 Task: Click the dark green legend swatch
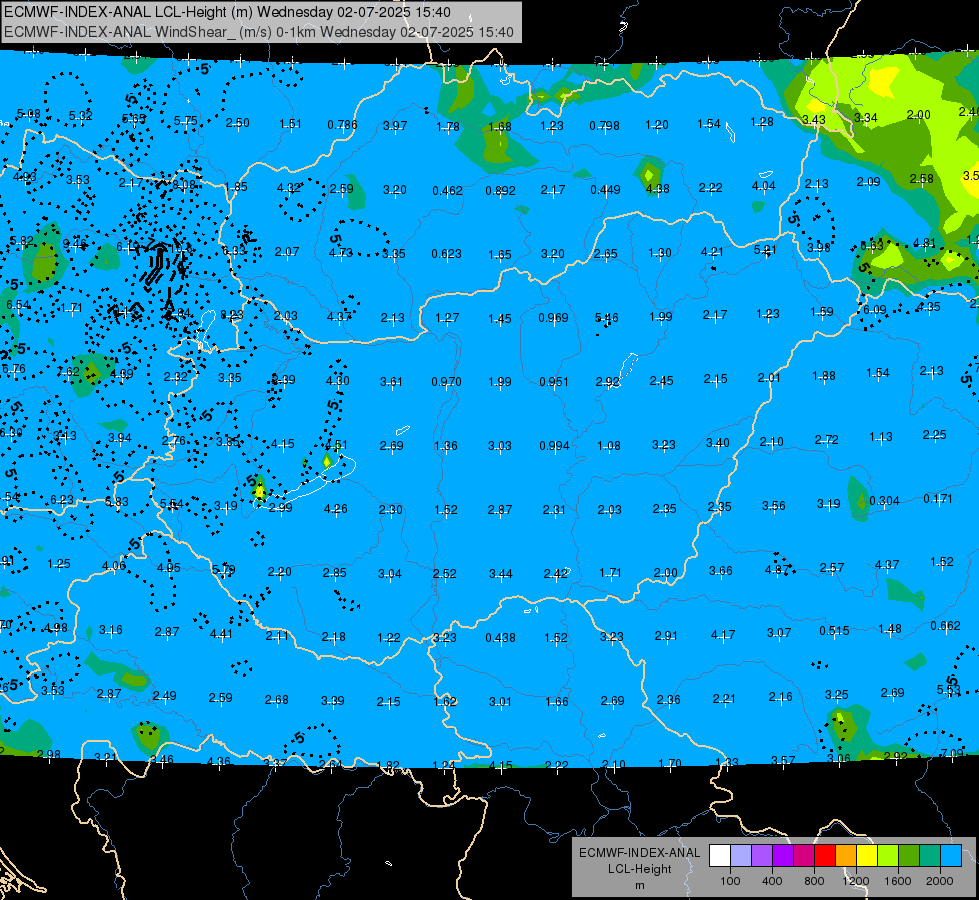point(908,855)
